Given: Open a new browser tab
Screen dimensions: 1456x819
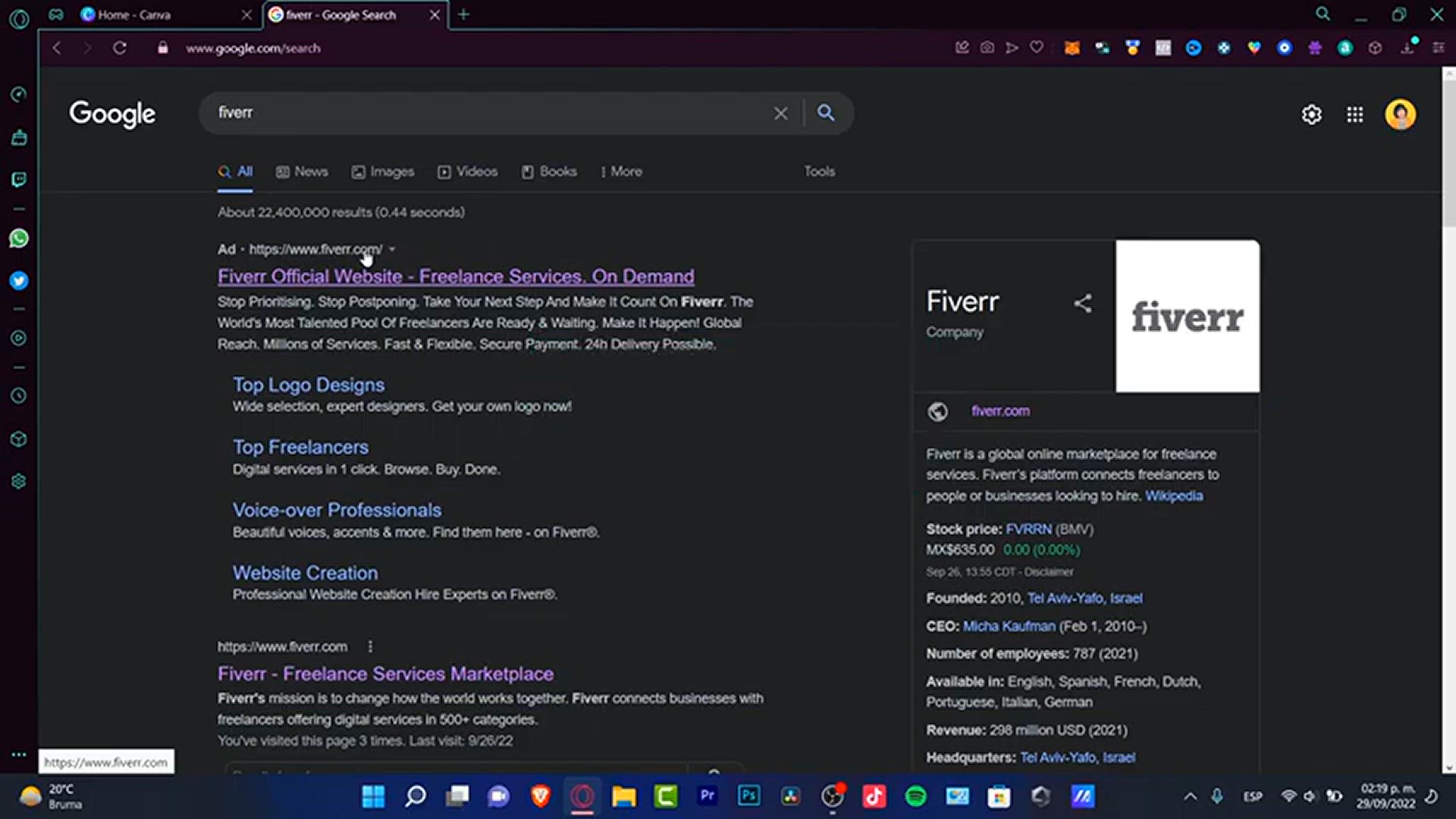Looking at the screenshot, I should click(x=463, y=14).
